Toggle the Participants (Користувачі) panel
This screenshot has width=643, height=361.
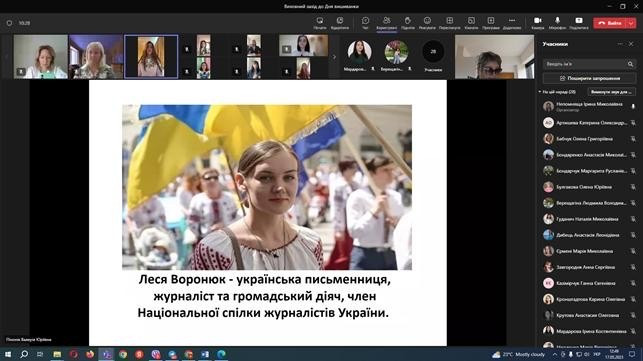[x=386, y=23]
